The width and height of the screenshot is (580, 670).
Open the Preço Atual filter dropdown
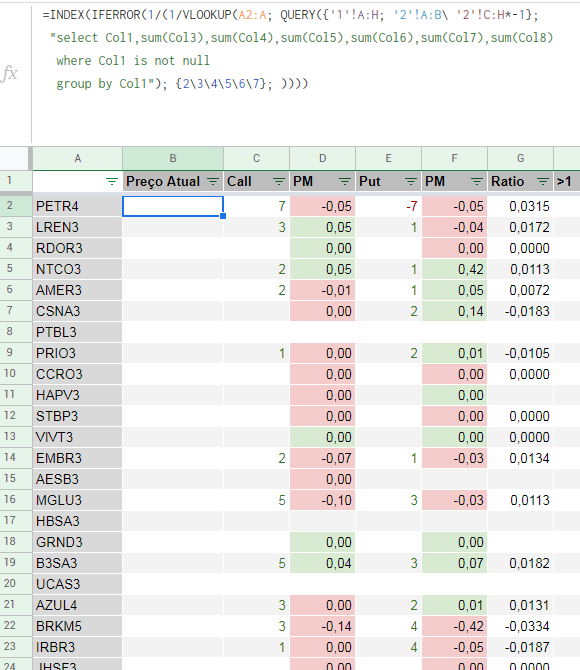pos(213,182)
